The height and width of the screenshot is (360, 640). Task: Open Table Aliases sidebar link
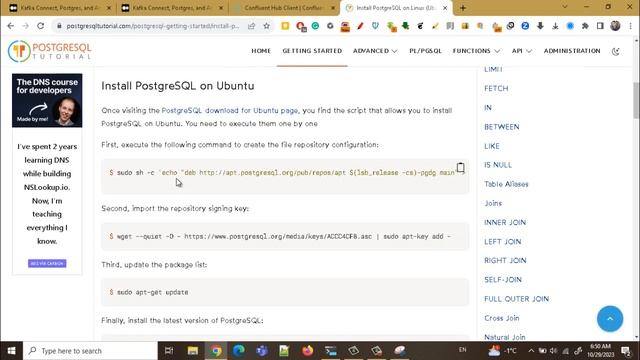point(506,184)
